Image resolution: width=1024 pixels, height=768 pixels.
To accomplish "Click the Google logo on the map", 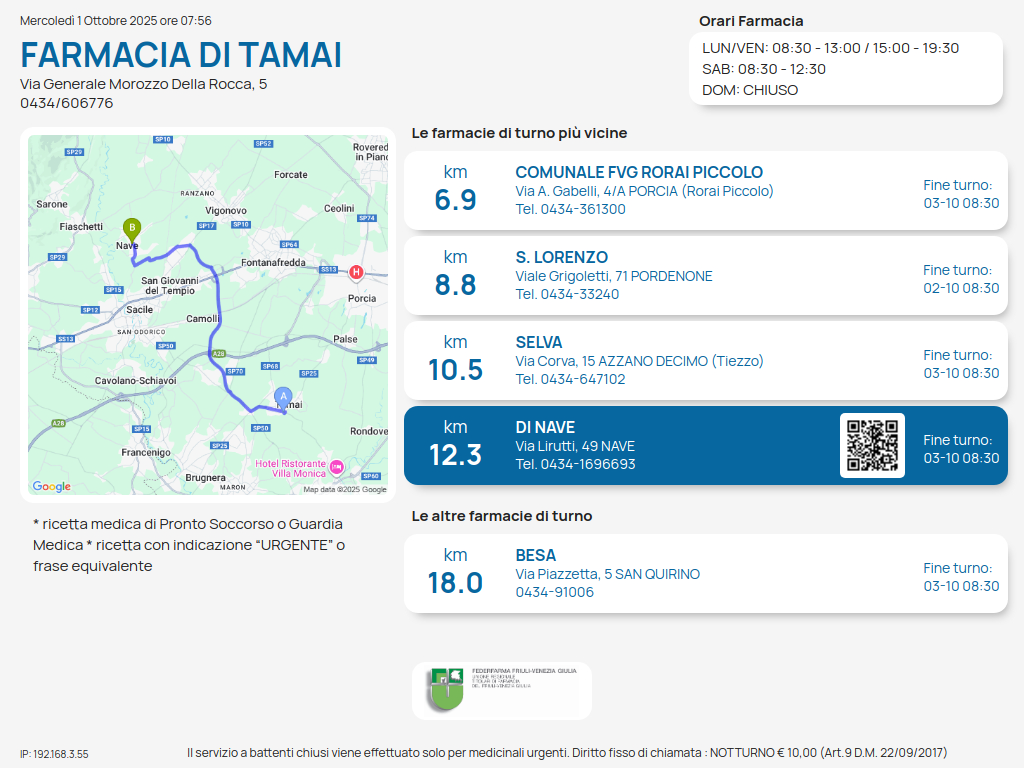I will (x=52, y=487).
